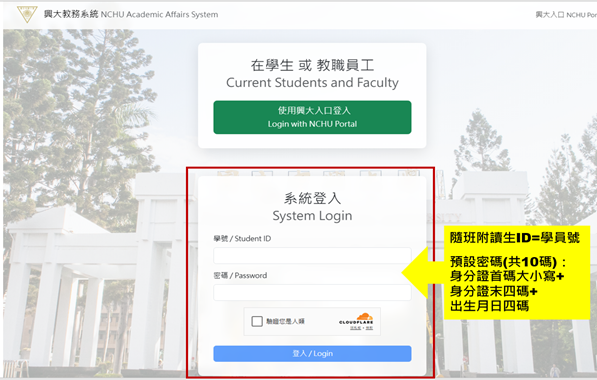
Task: Click the Cloudflare logo icon
Action: [x=356, y=319]
